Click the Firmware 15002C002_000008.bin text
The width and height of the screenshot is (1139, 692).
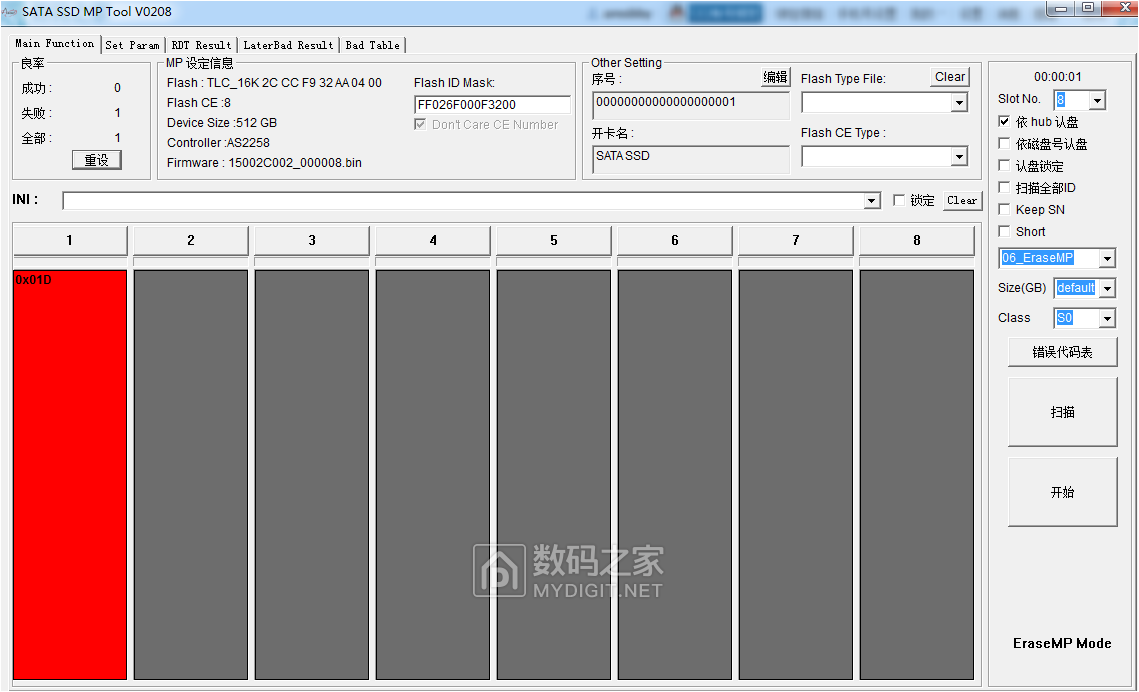click(x=264, y=163)
